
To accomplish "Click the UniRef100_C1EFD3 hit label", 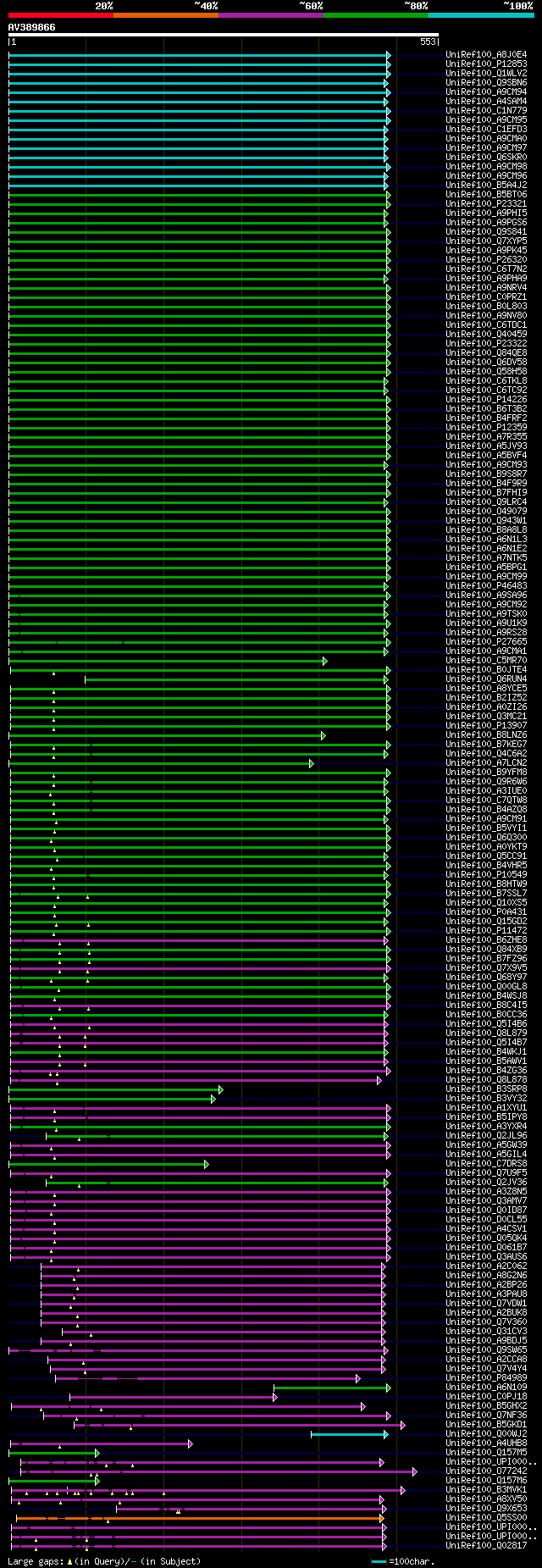I will click(486, 130).
